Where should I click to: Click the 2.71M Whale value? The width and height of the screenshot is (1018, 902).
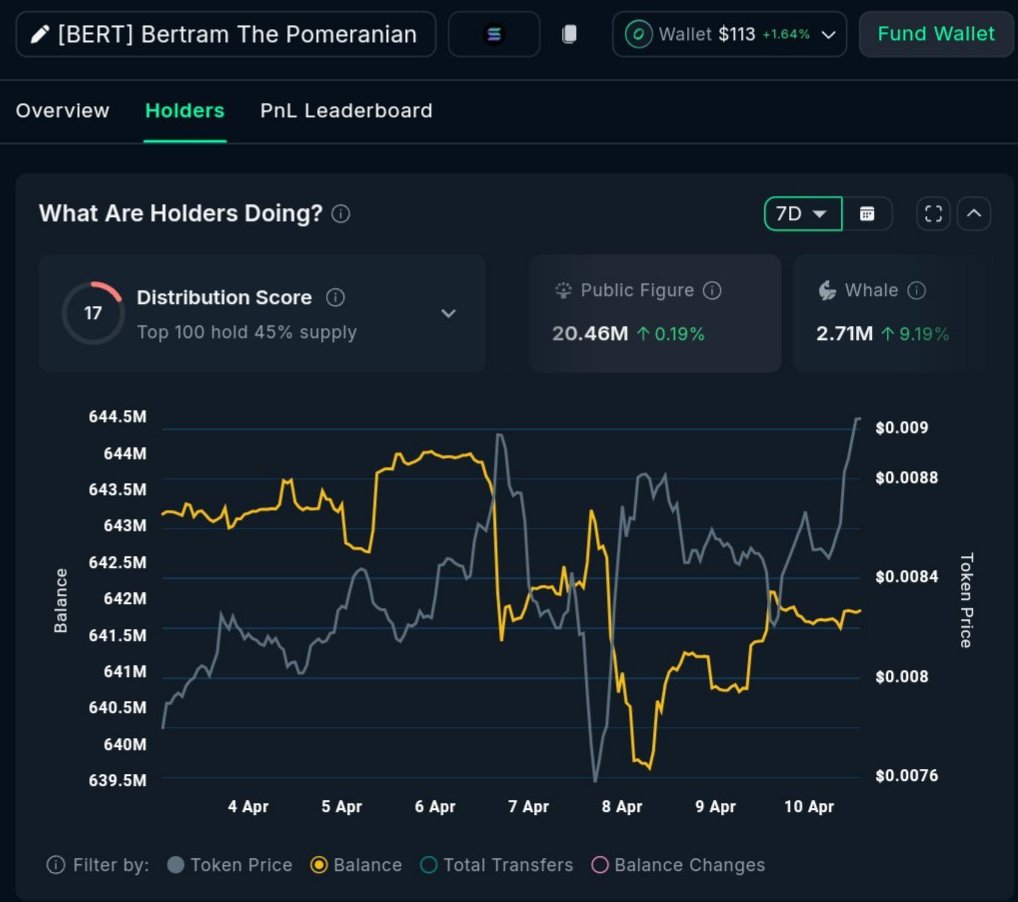[844, 334]
